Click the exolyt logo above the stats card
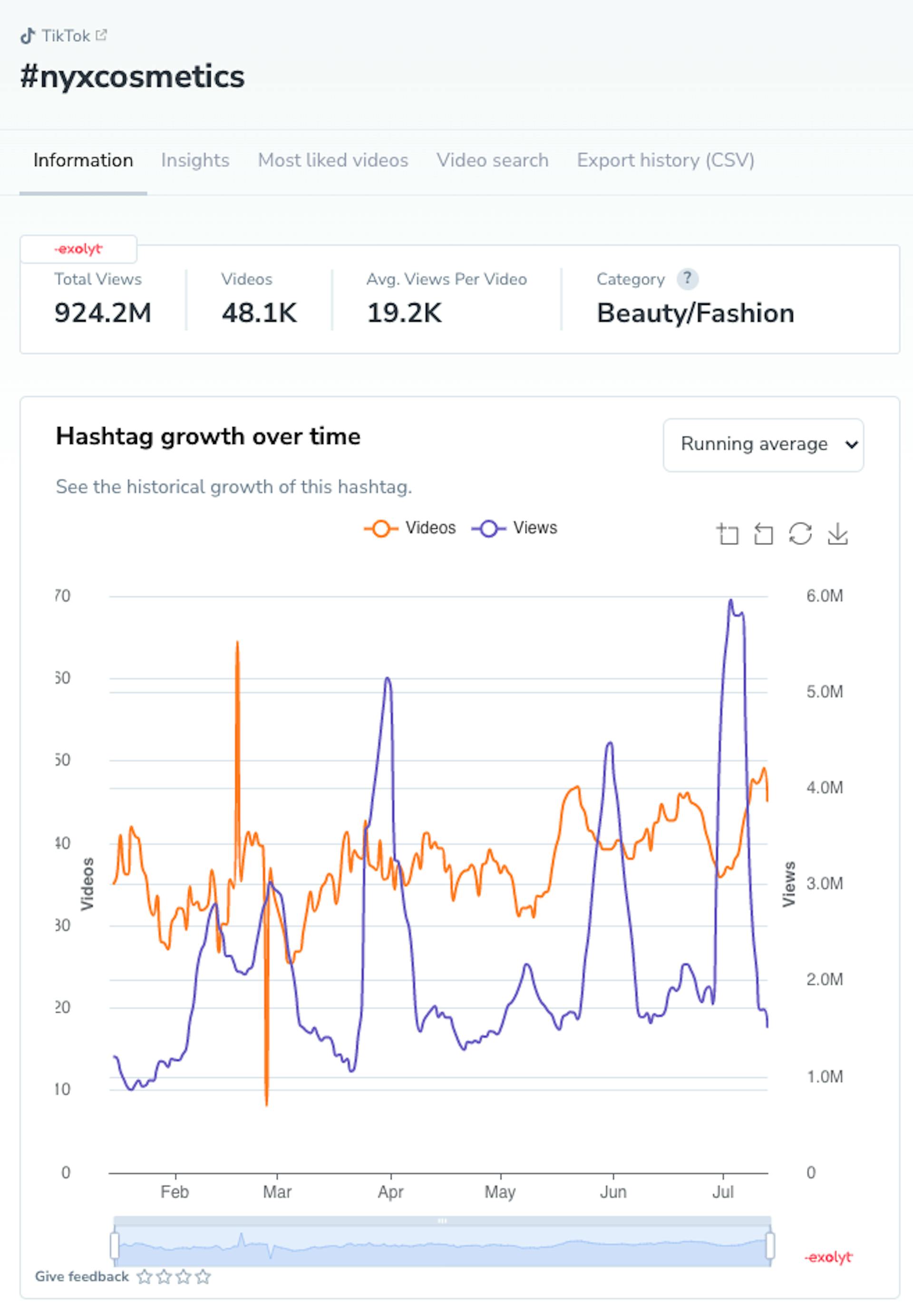This screenshot has width=913, height=1316. [x=78, y=249]
